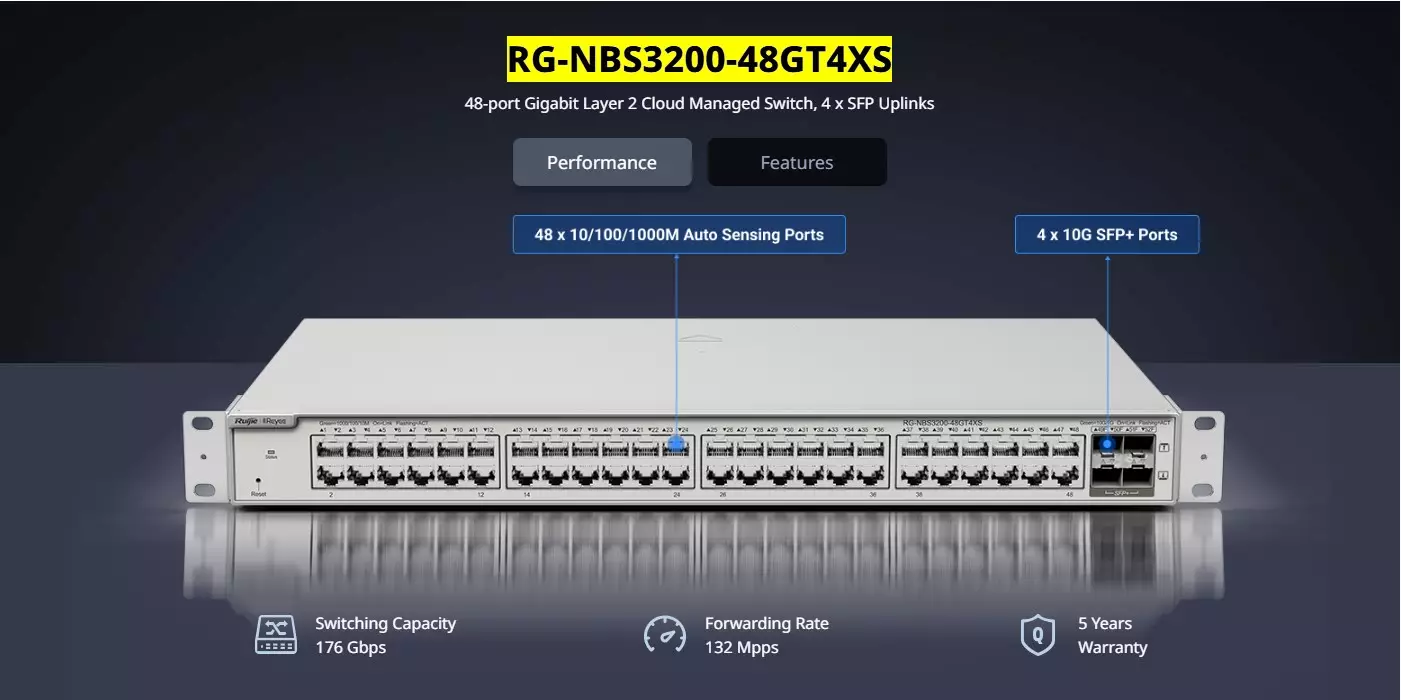Click the "Switching Capacity" label
This screenshot has height=700, width=1401.
386,623
